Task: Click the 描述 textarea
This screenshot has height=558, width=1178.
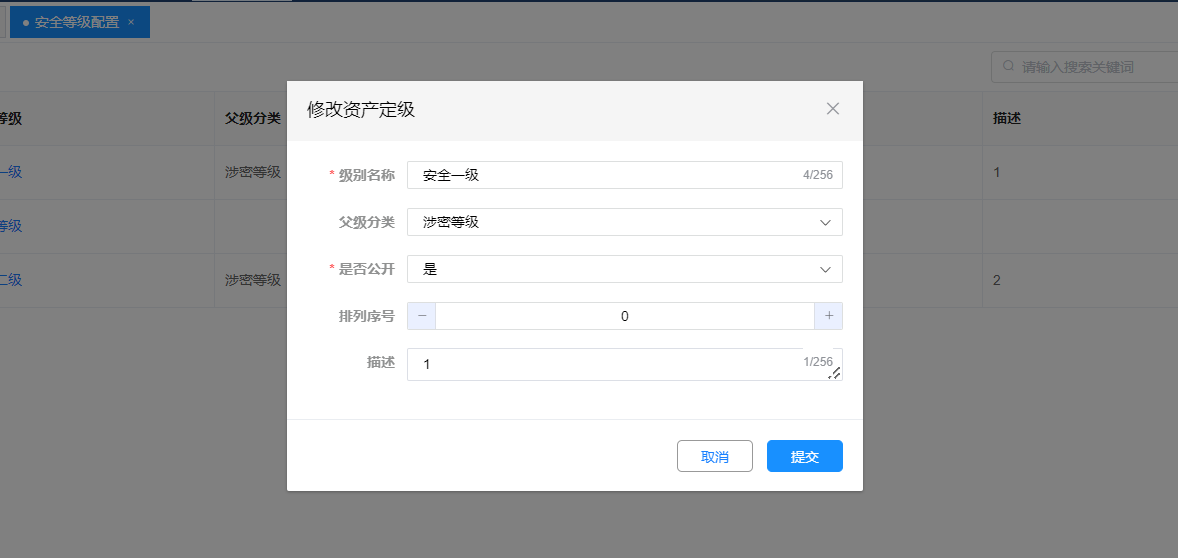Action: point(624,364)
